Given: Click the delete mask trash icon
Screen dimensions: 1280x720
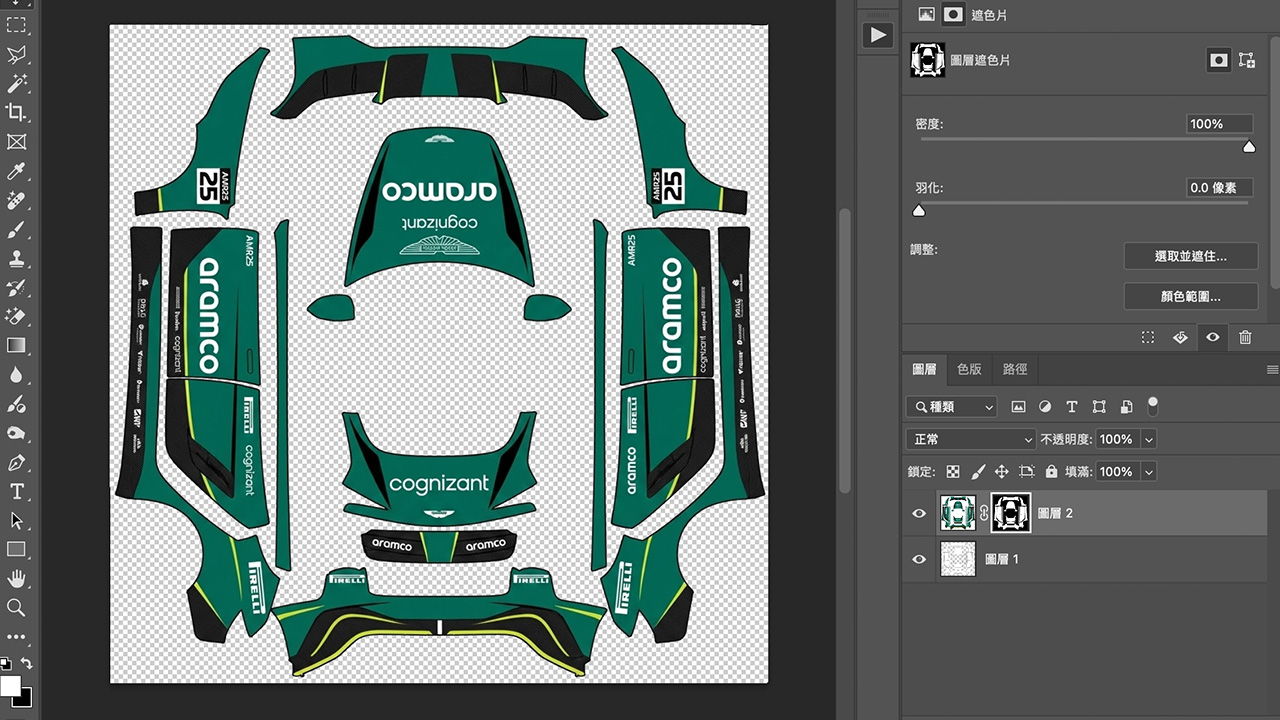Looking at the screenshot, I should pyautogui.click(x=1245, y=338).
